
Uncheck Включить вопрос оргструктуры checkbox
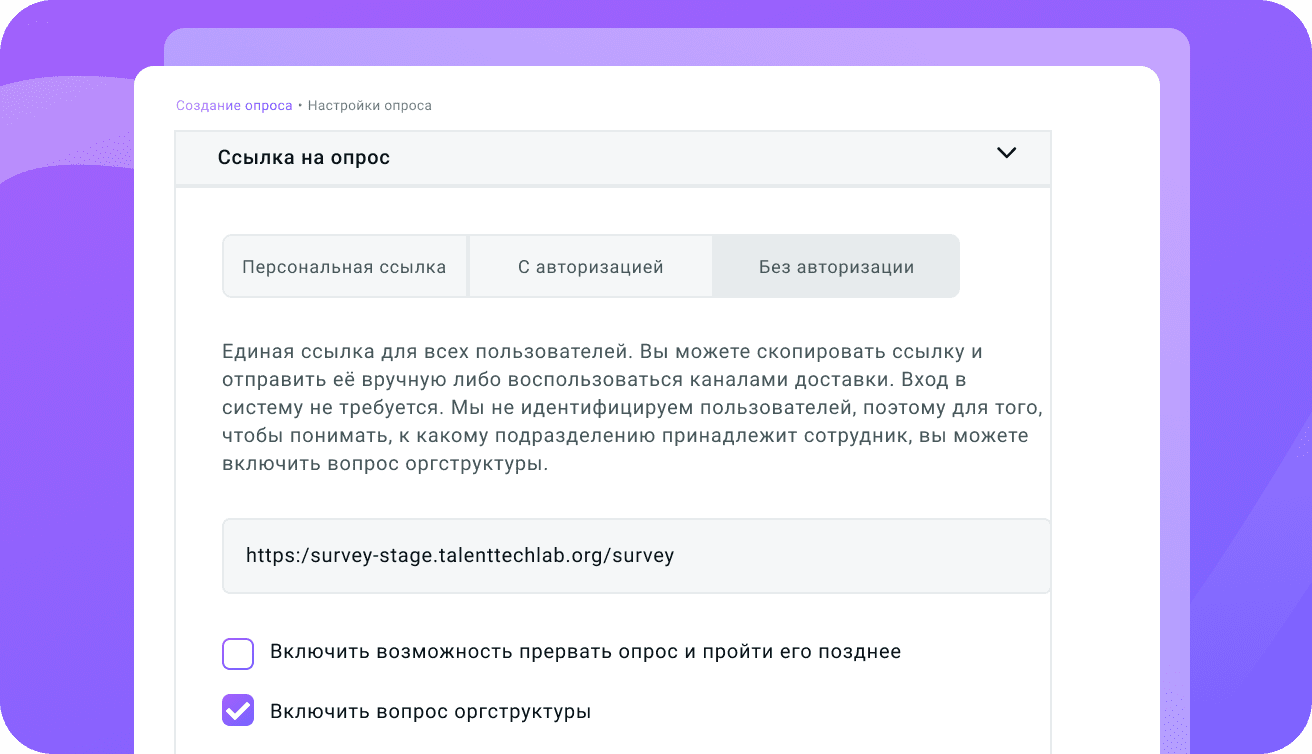pos(238,712)
